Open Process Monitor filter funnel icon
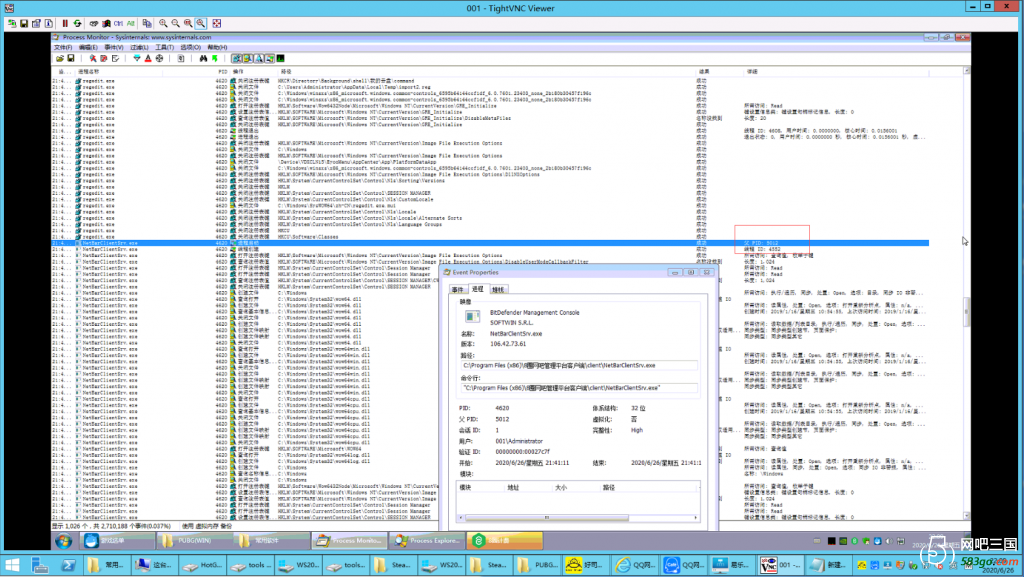1024x577 pixels. (136, 59)
